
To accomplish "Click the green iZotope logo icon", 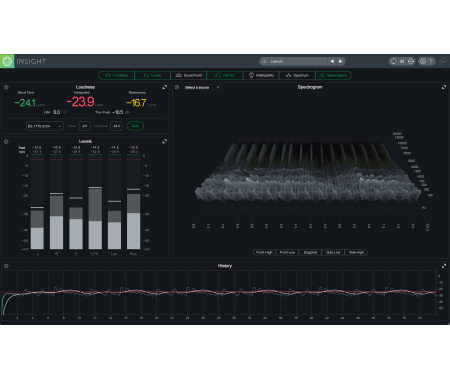I will point(7,61).
